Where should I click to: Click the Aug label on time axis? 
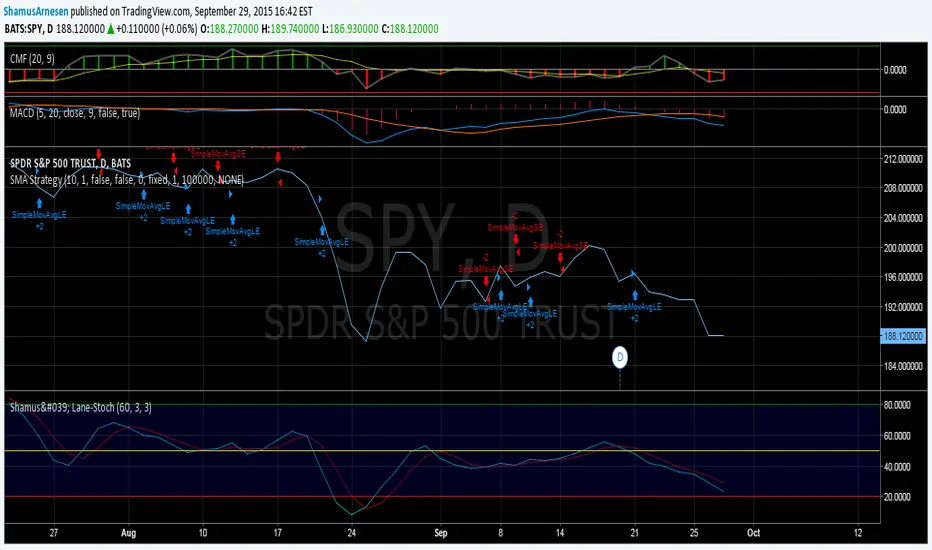click(x=128, y=533)
